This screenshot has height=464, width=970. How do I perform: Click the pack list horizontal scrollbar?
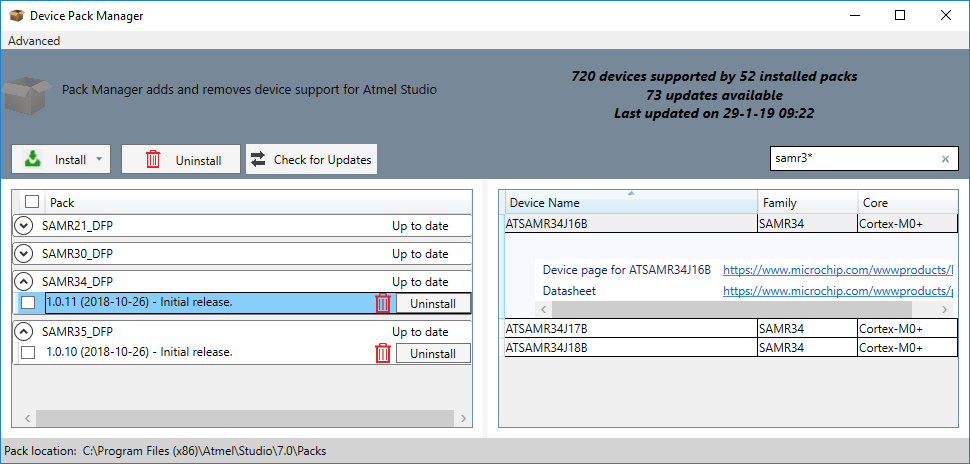pyautogui.click(x=246, y=418)
